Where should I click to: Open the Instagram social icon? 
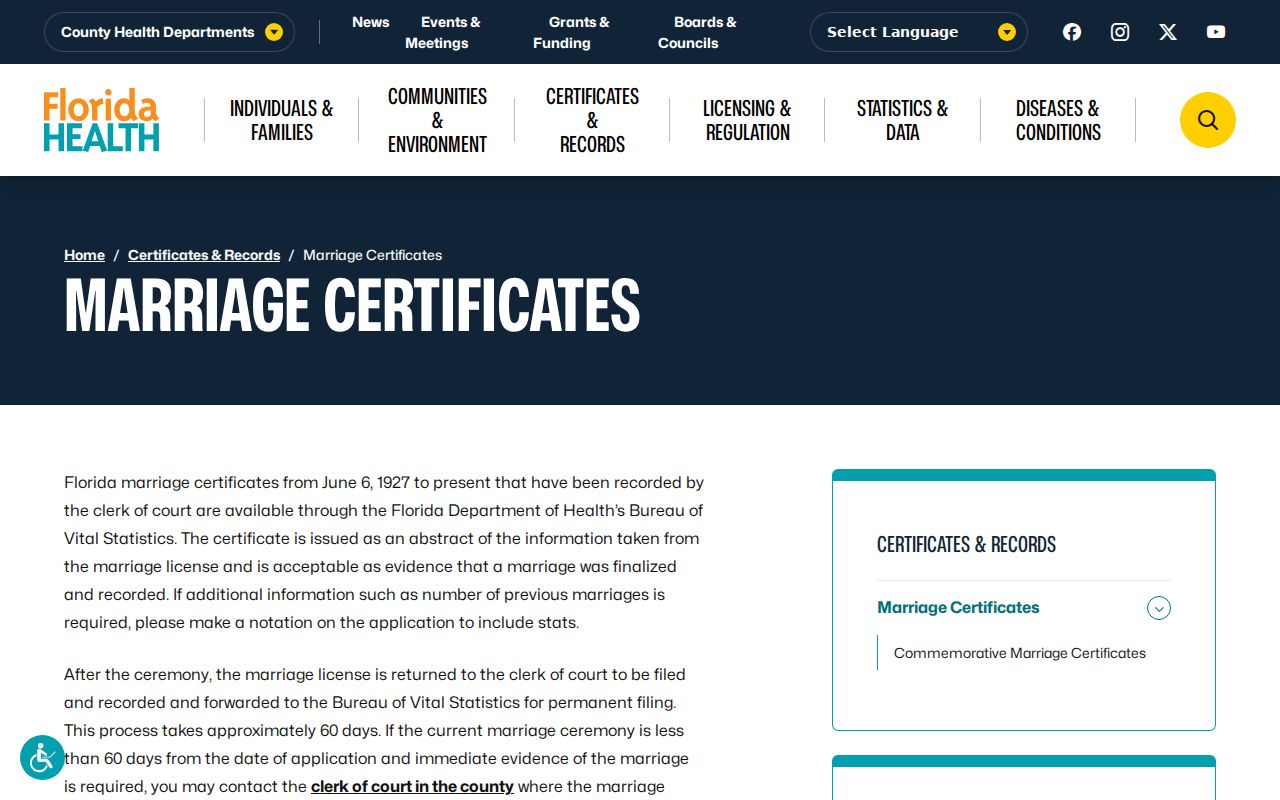pos(1120,32)
